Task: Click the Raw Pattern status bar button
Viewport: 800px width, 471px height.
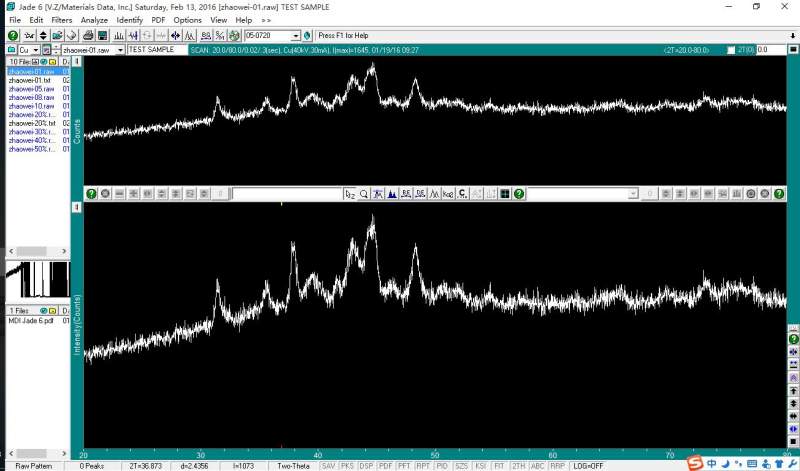Action: (x=34, y=466)
